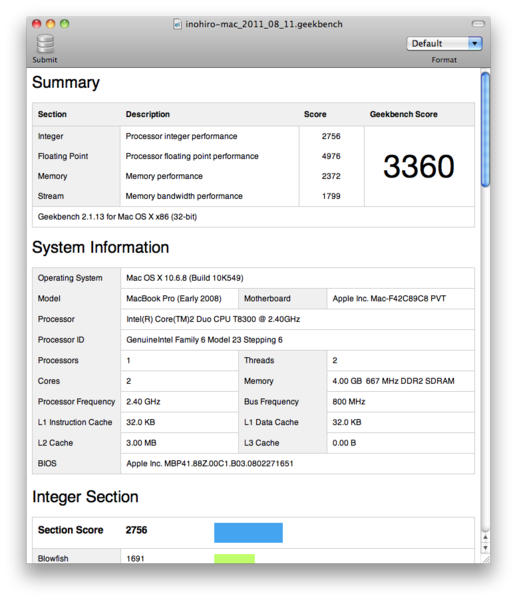Click 'Mac OS X 10.6.8 (Build 10K549)' value
Screen dimensions: 517x600
(185, 278)
